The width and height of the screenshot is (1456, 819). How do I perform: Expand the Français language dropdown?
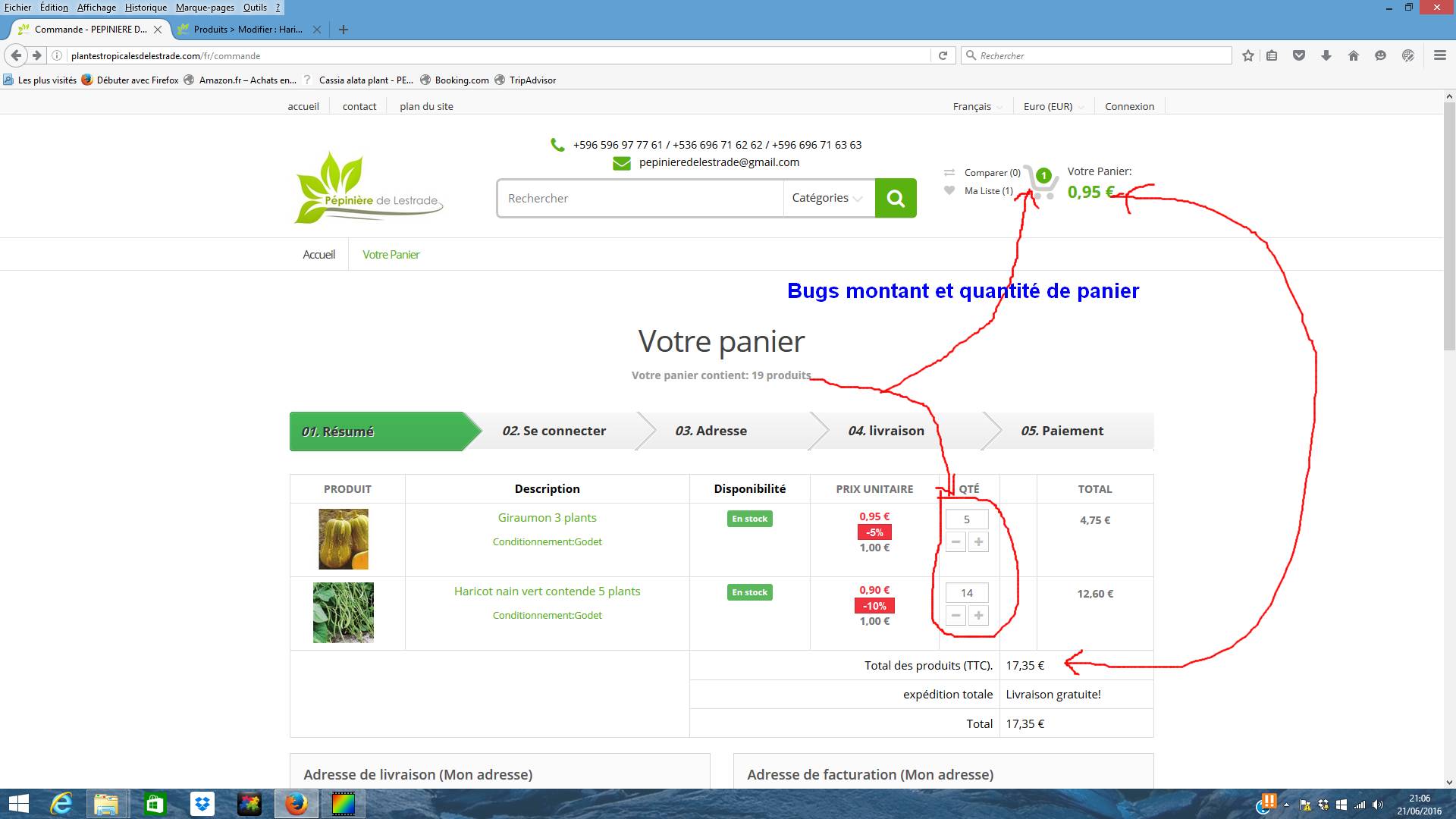click(x=977, y=106)
